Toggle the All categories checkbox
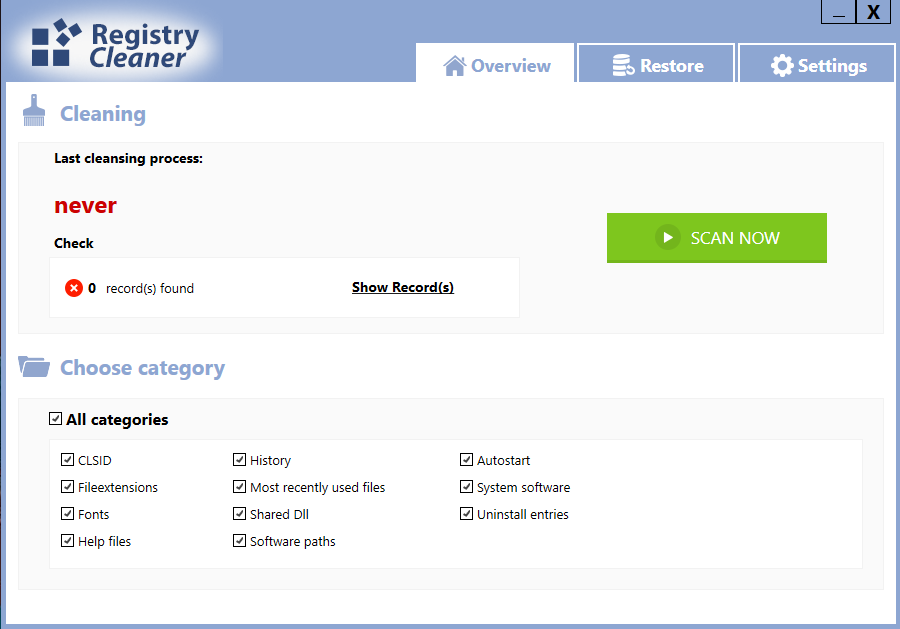Screen dimensions: 900x629 coord(55,418)
